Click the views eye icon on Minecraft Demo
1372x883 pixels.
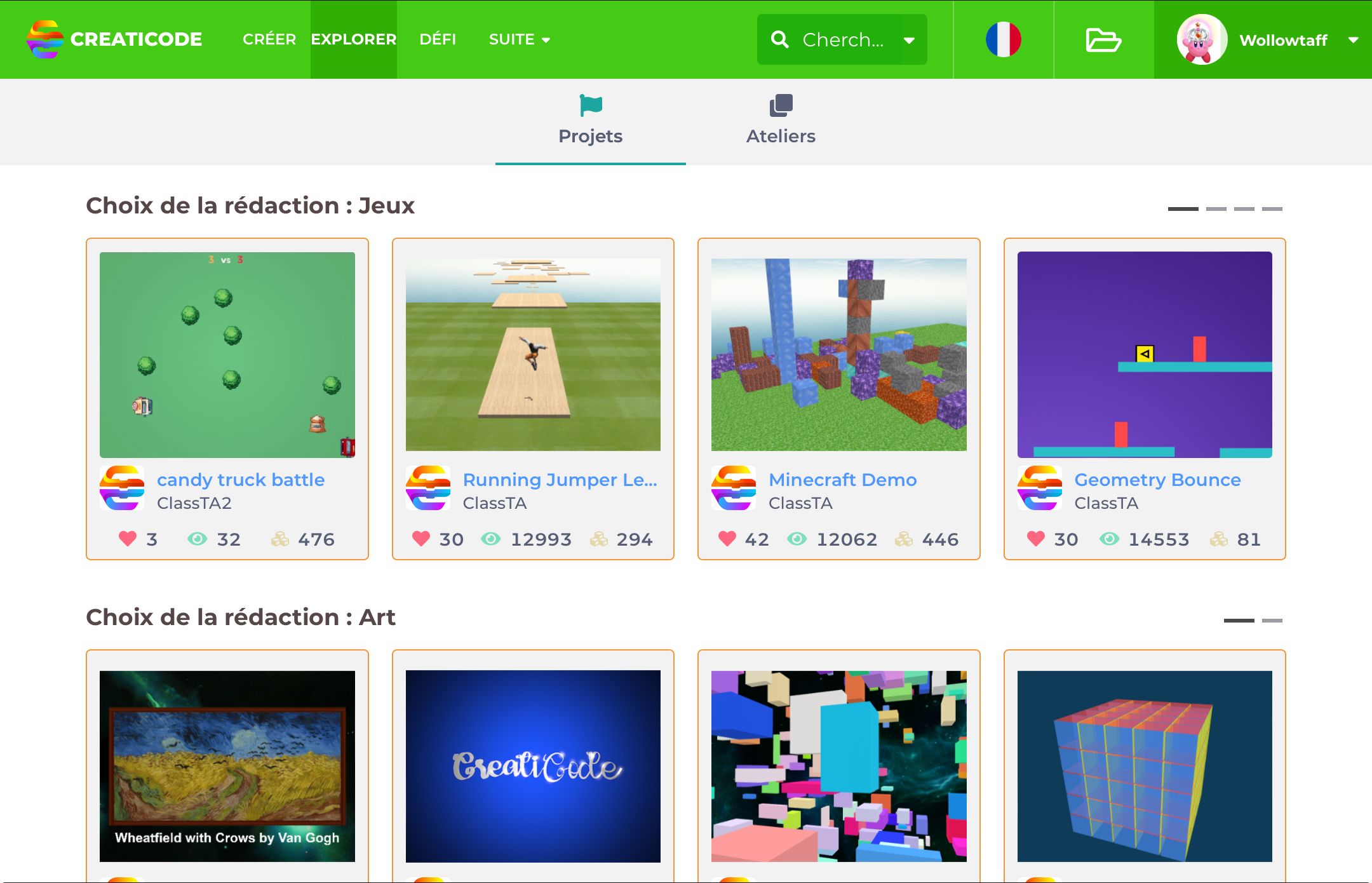pyautogui.click(x=797, y=539)
